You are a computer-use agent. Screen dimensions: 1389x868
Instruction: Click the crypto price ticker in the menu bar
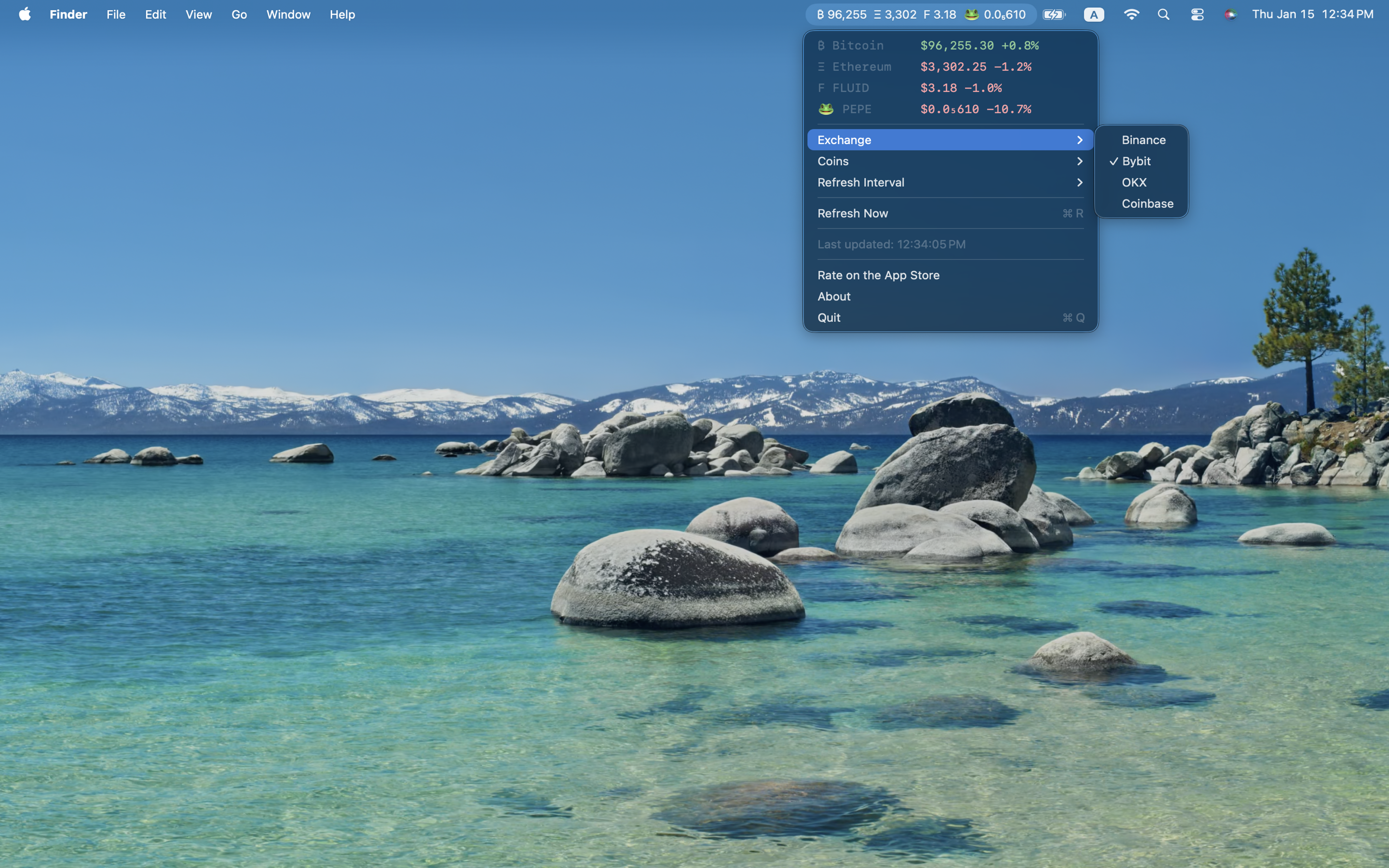[921, 14]
